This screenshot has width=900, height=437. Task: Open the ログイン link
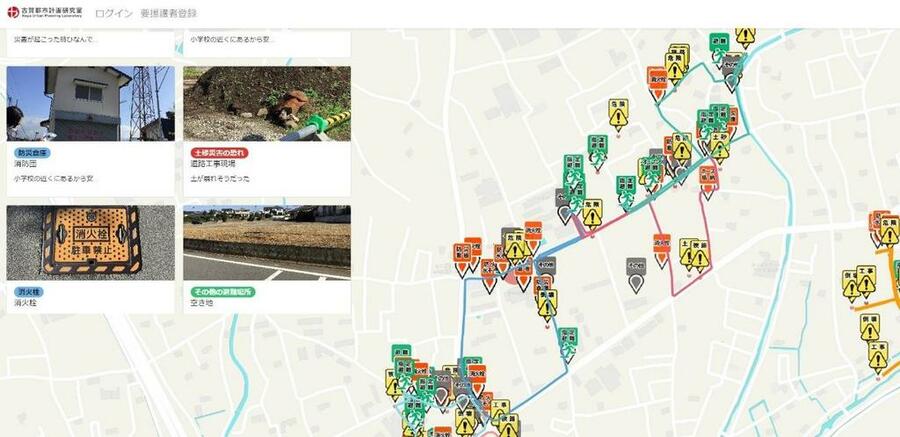coord(114,14)
